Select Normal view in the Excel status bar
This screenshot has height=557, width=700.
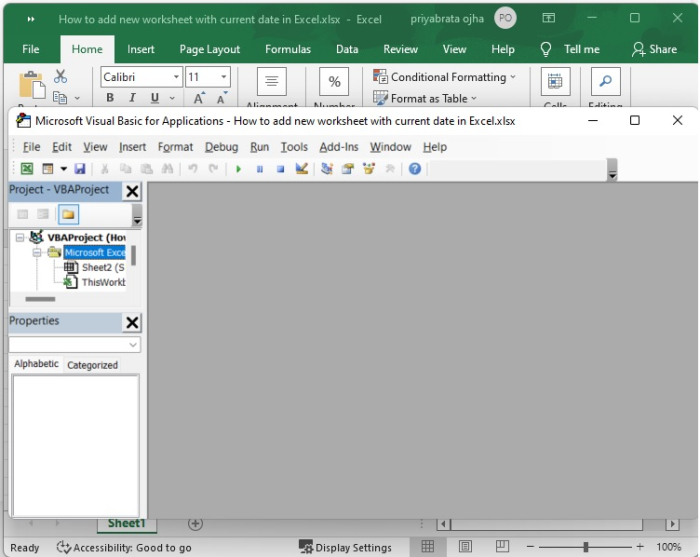[428, 547]
